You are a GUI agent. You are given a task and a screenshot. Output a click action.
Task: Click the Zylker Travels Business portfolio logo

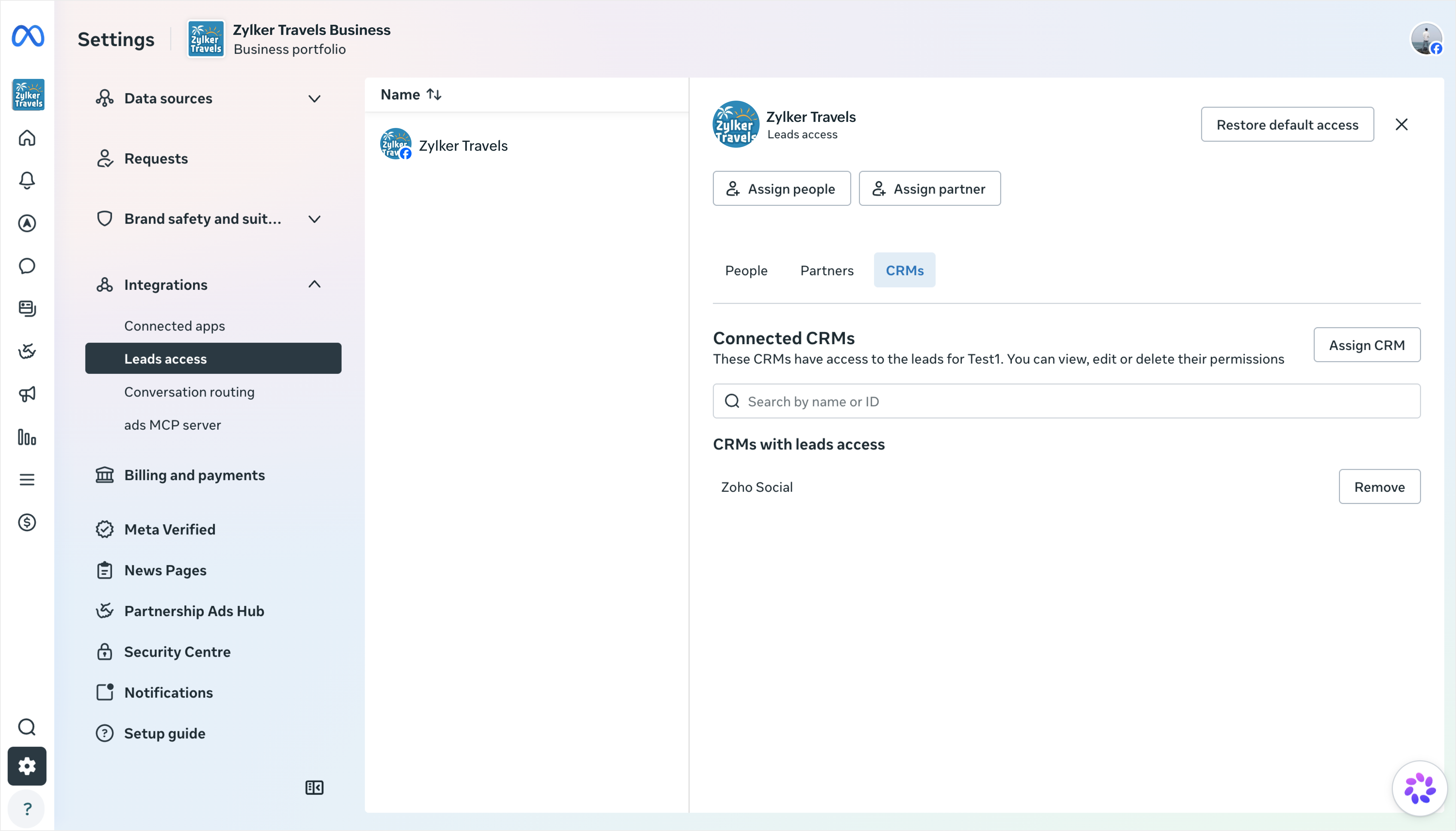[206, 39]
